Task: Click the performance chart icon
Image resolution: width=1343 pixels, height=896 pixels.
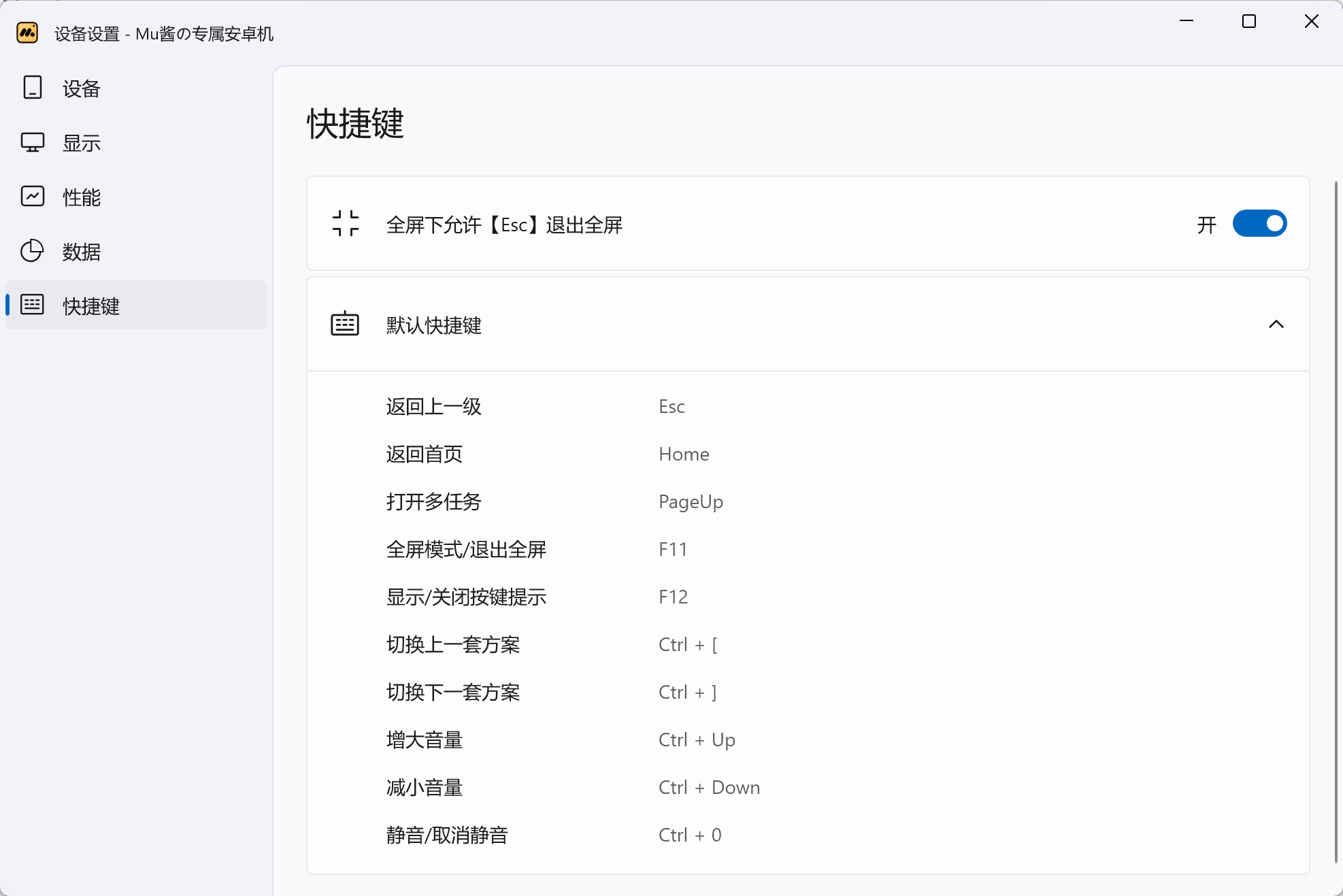Action: coord(32,197)
